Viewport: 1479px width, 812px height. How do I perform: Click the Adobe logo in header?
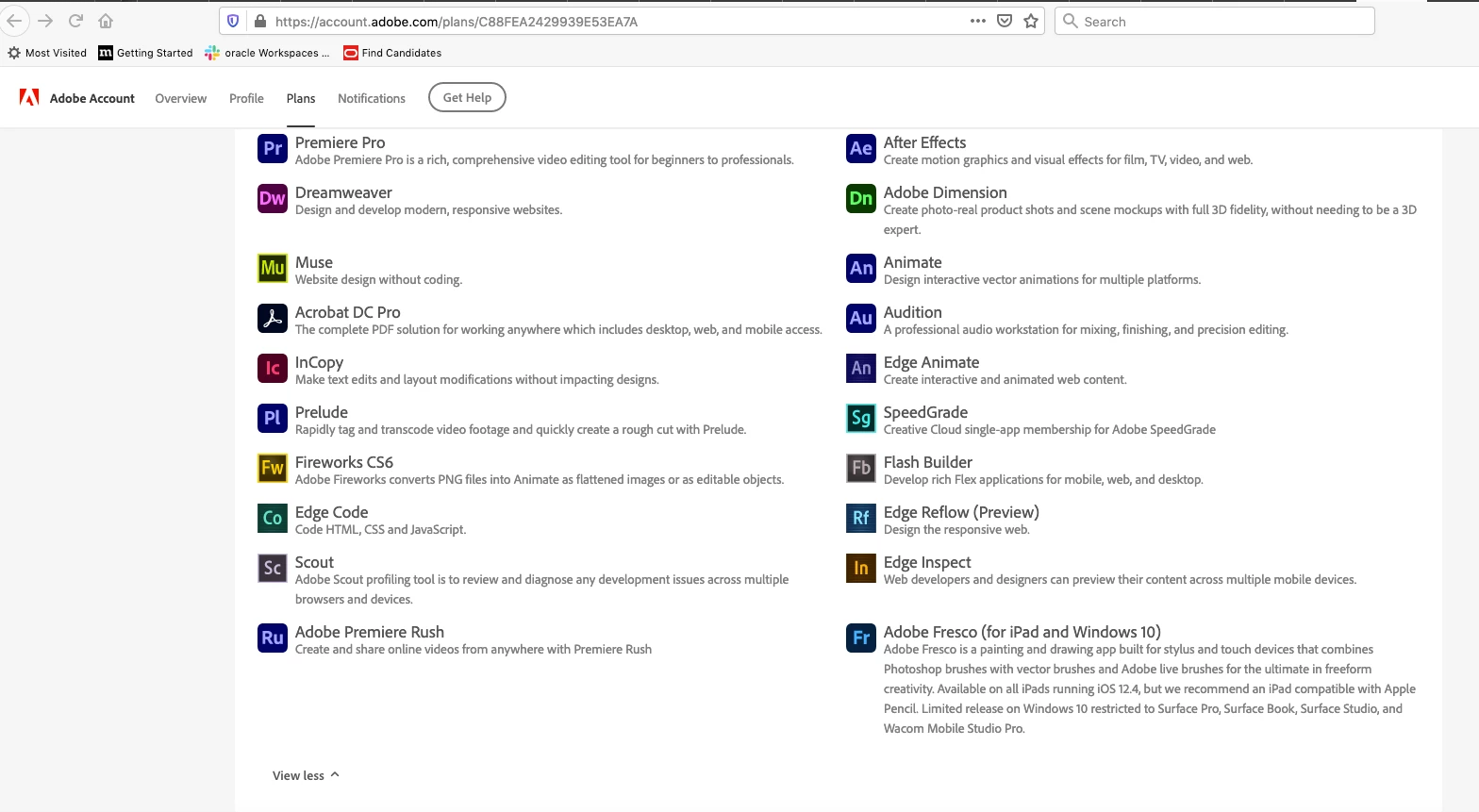click(29, 97)
